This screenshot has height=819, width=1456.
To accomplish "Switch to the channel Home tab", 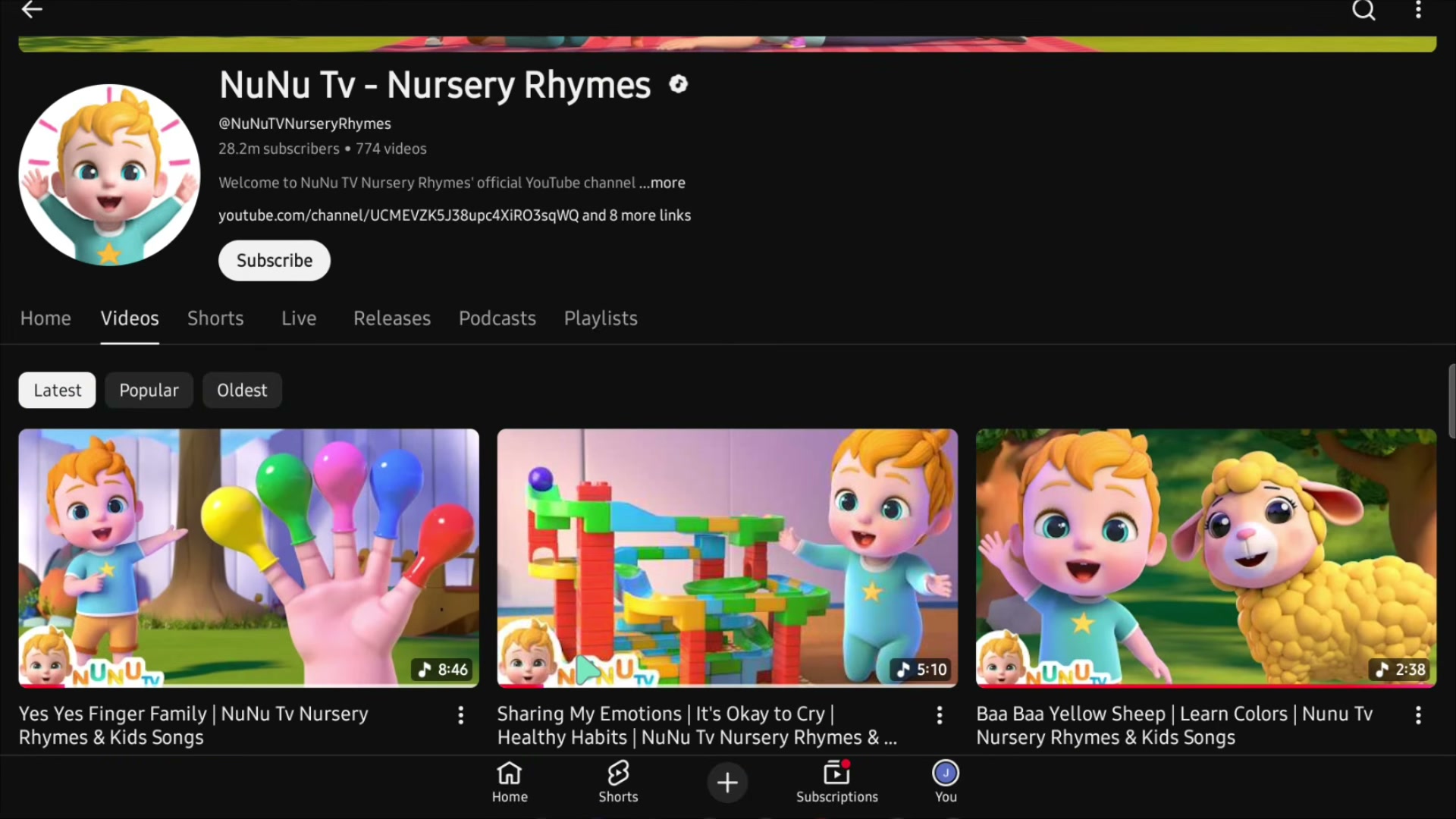I will pyautogui.click(x=45, y=318).
